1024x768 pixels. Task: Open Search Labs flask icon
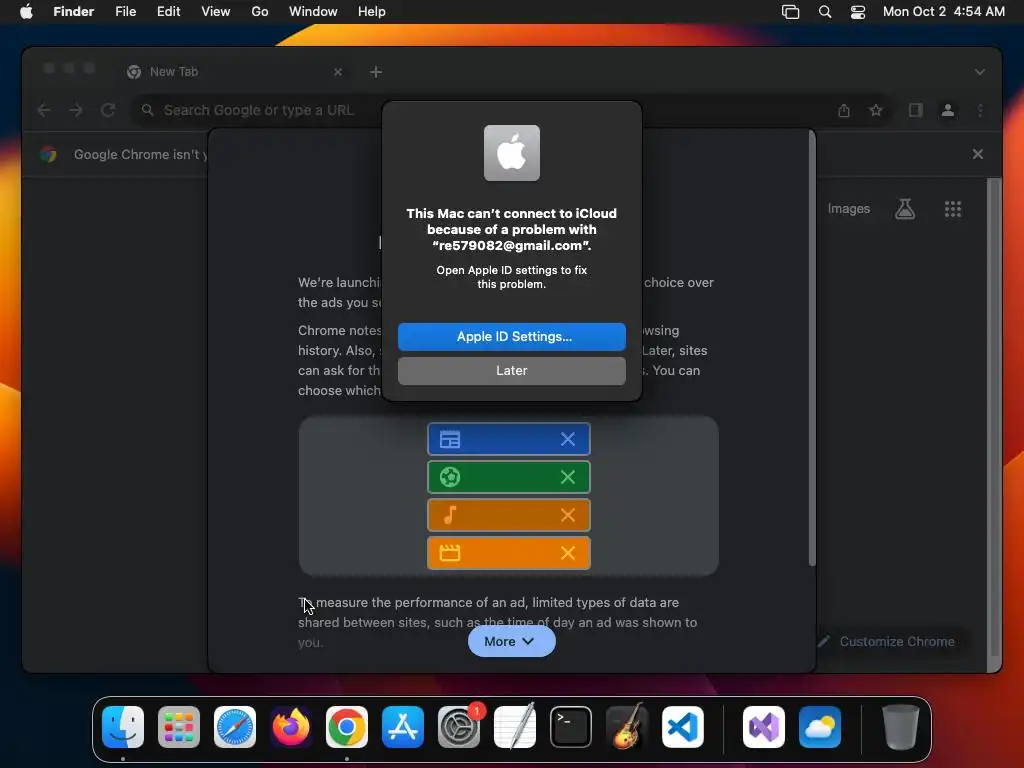click(x=905, y=209)
